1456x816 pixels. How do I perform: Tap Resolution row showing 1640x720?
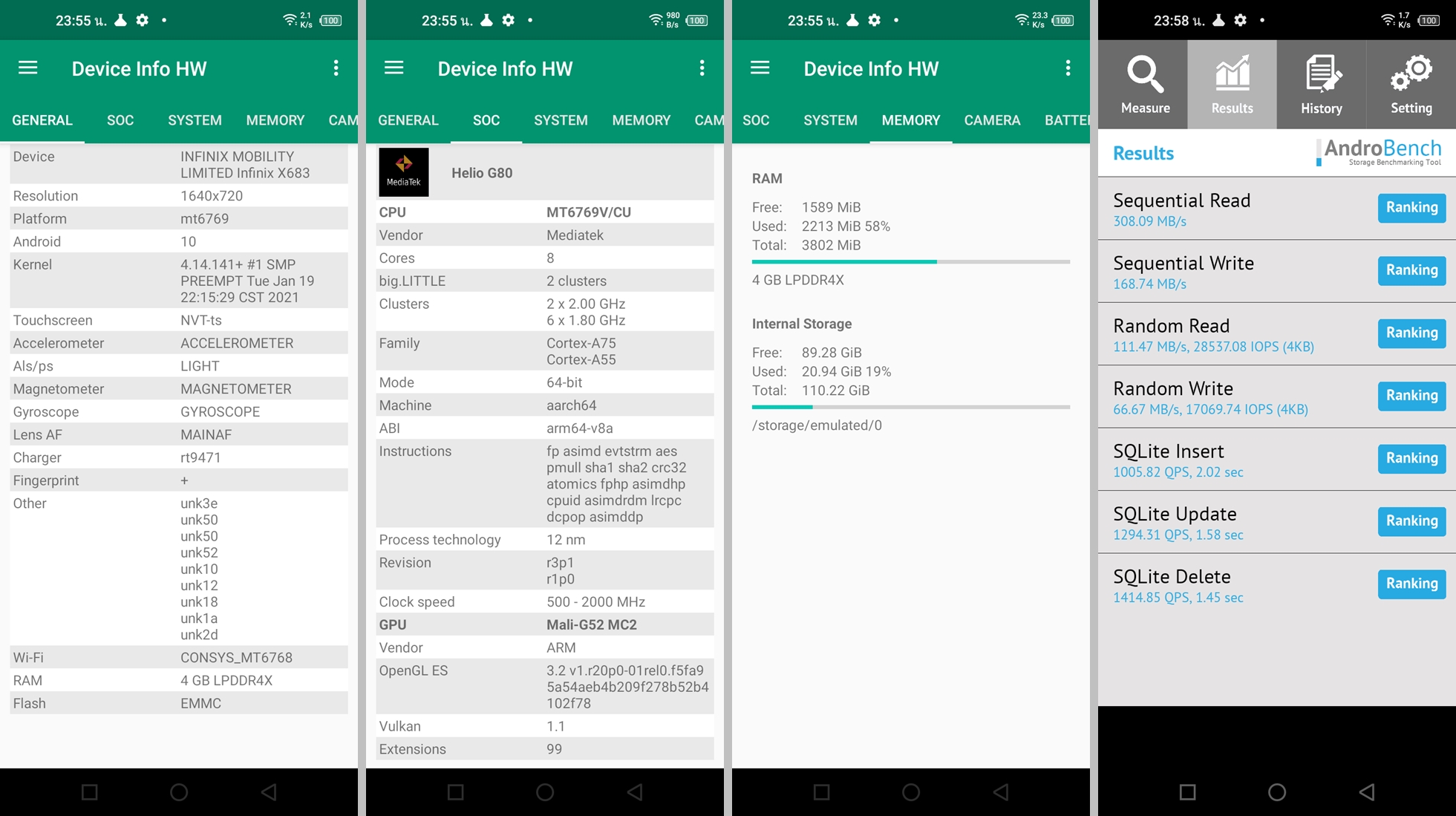click(x=179, y=196)
